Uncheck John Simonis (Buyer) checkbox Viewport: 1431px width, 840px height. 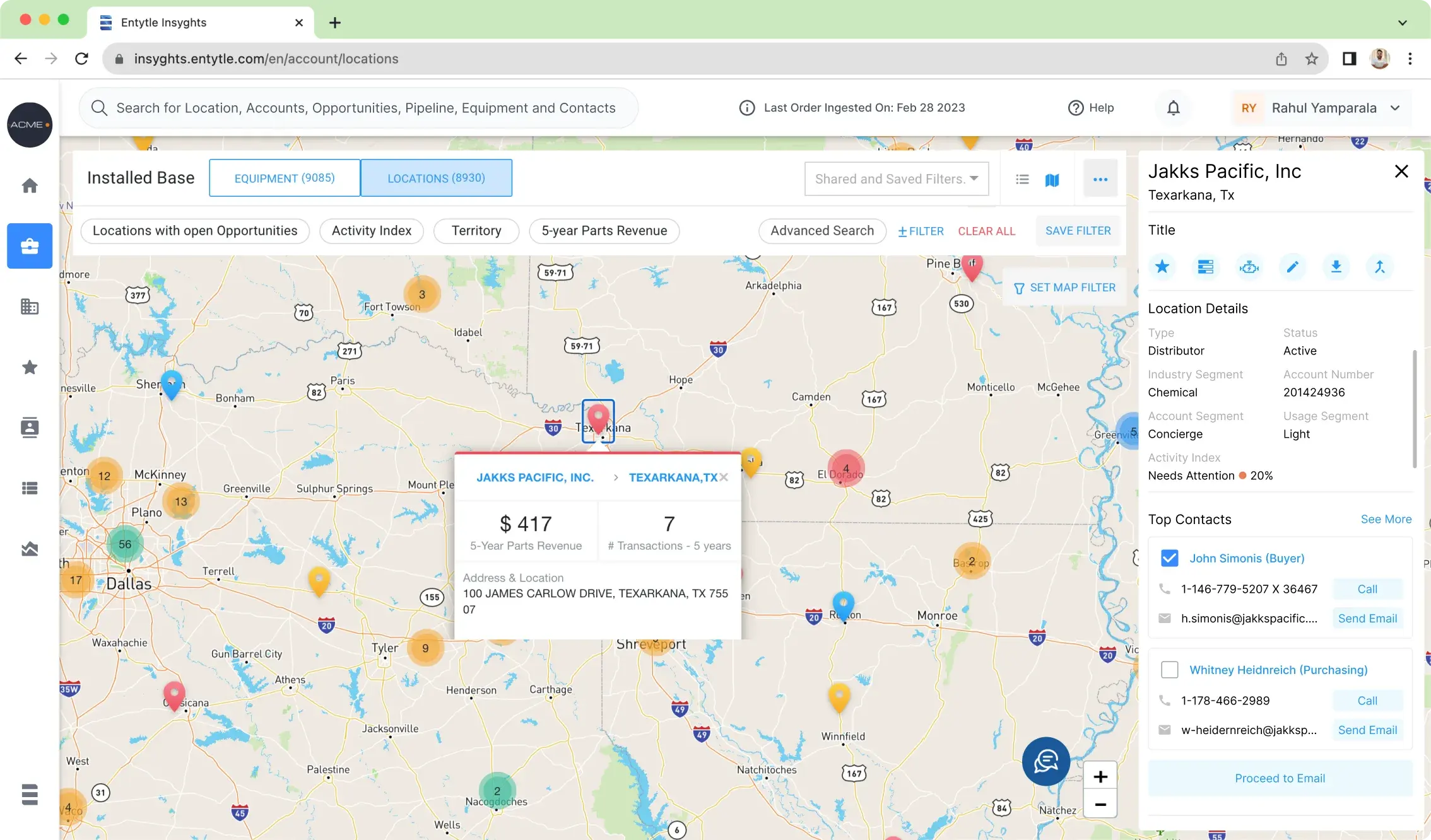pos(1170,558)
